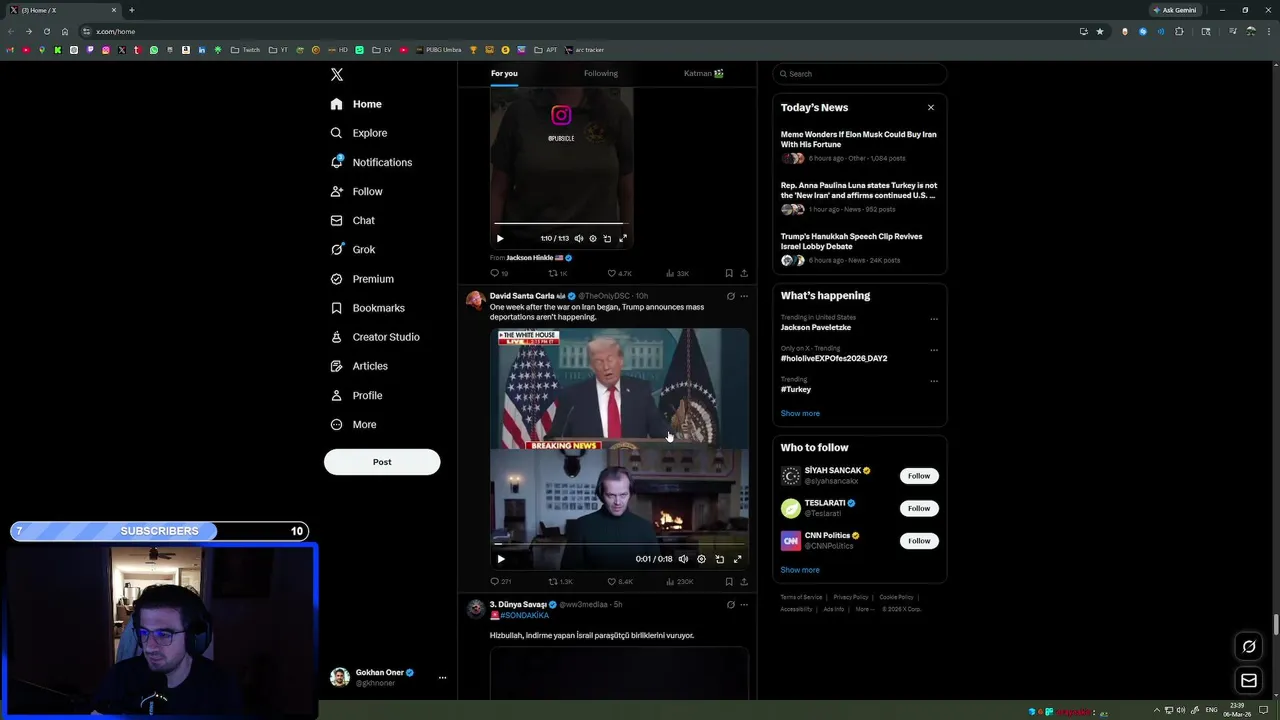Show more under Who to follow
This screenshot has width=1280, height=720.
[x=800, y=570]
